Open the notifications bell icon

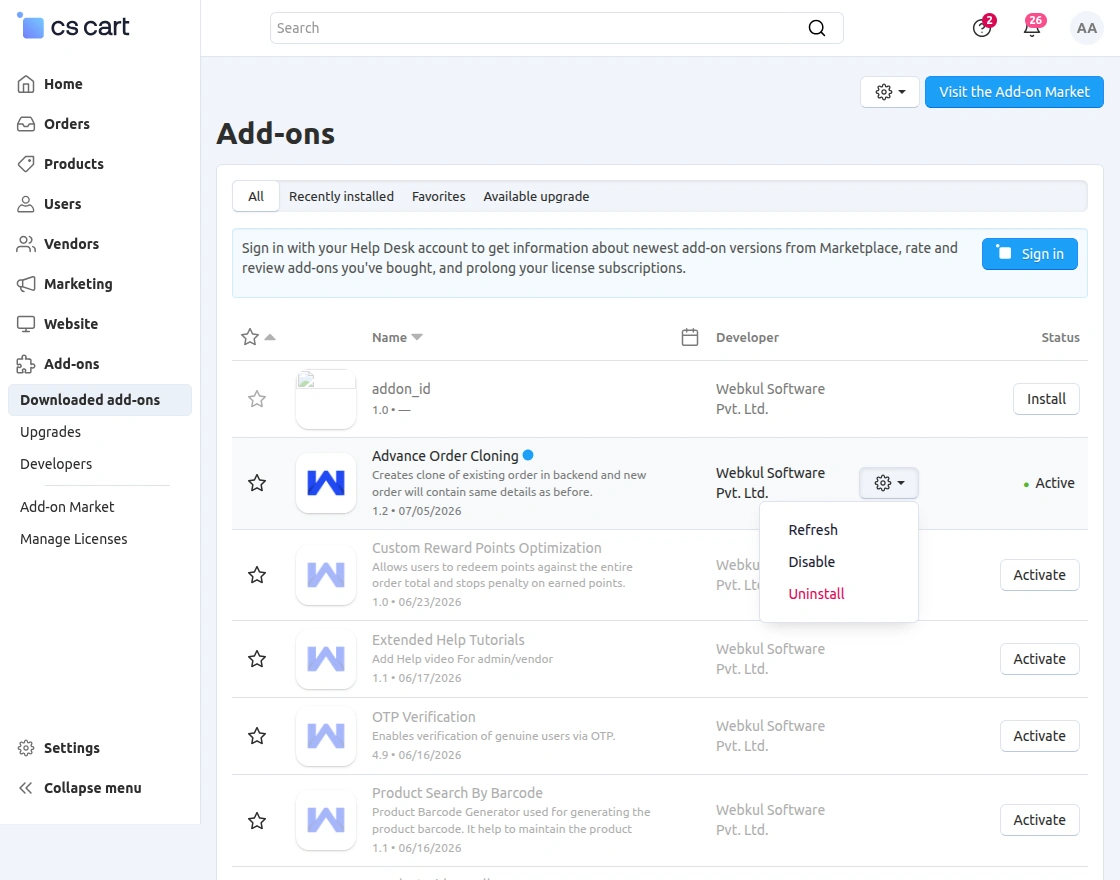(x=1032, y=27)
